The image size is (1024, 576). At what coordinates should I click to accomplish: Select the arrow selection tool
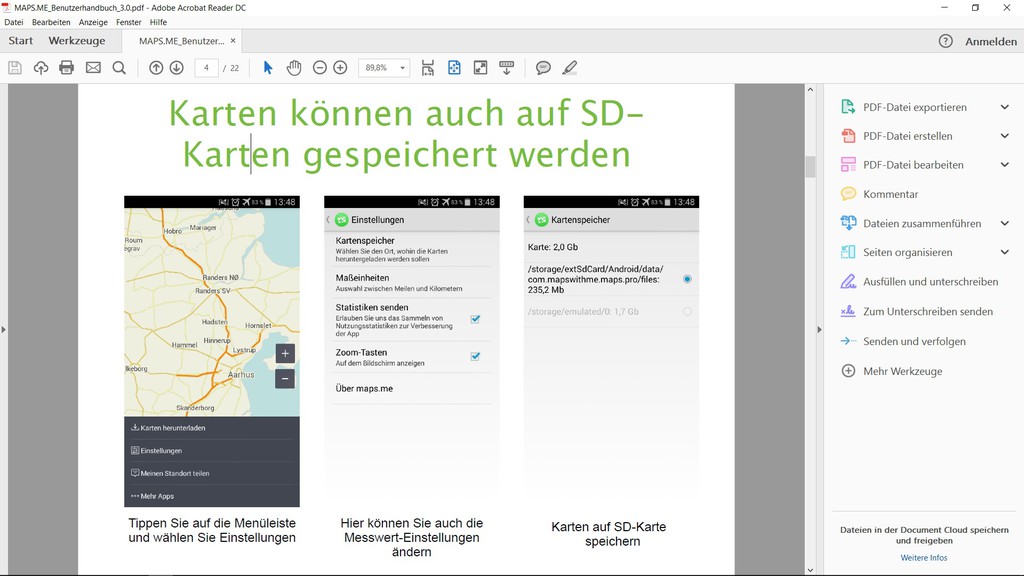tap(268, 67)
